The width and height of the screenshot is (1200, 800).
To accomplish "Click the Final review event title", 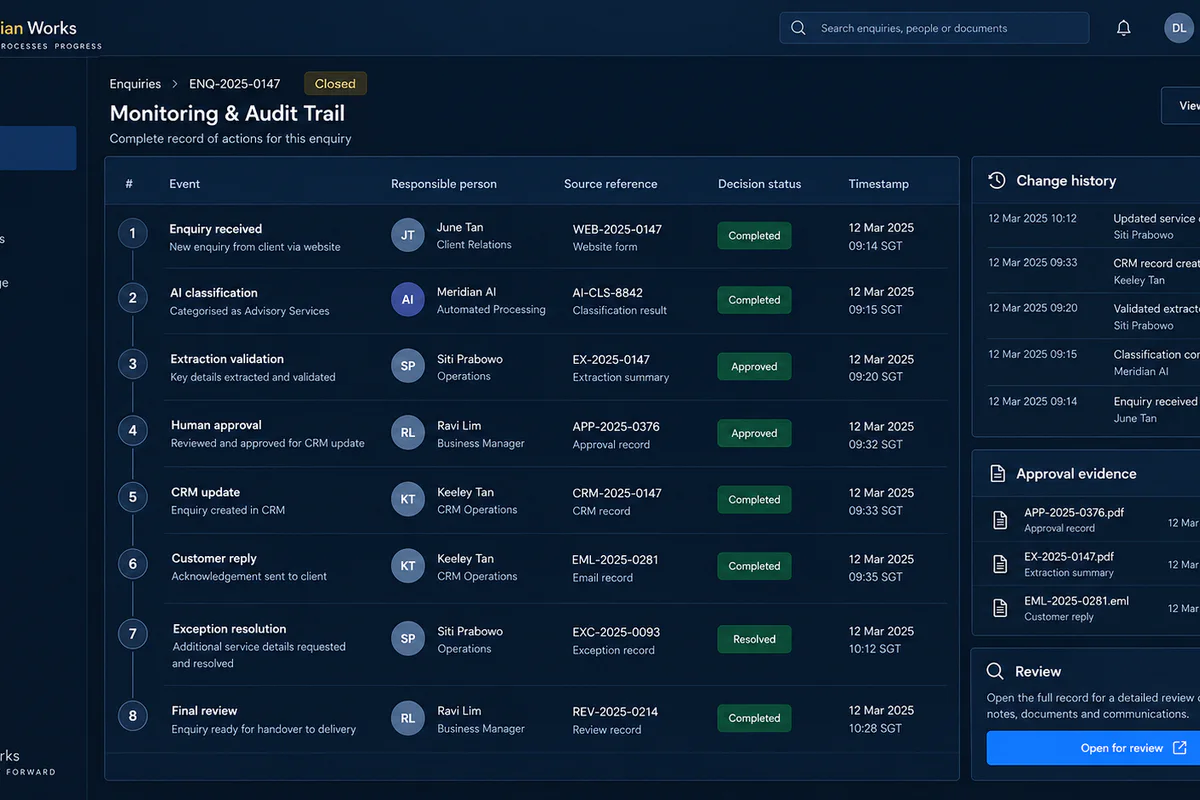I will point(204,711).
